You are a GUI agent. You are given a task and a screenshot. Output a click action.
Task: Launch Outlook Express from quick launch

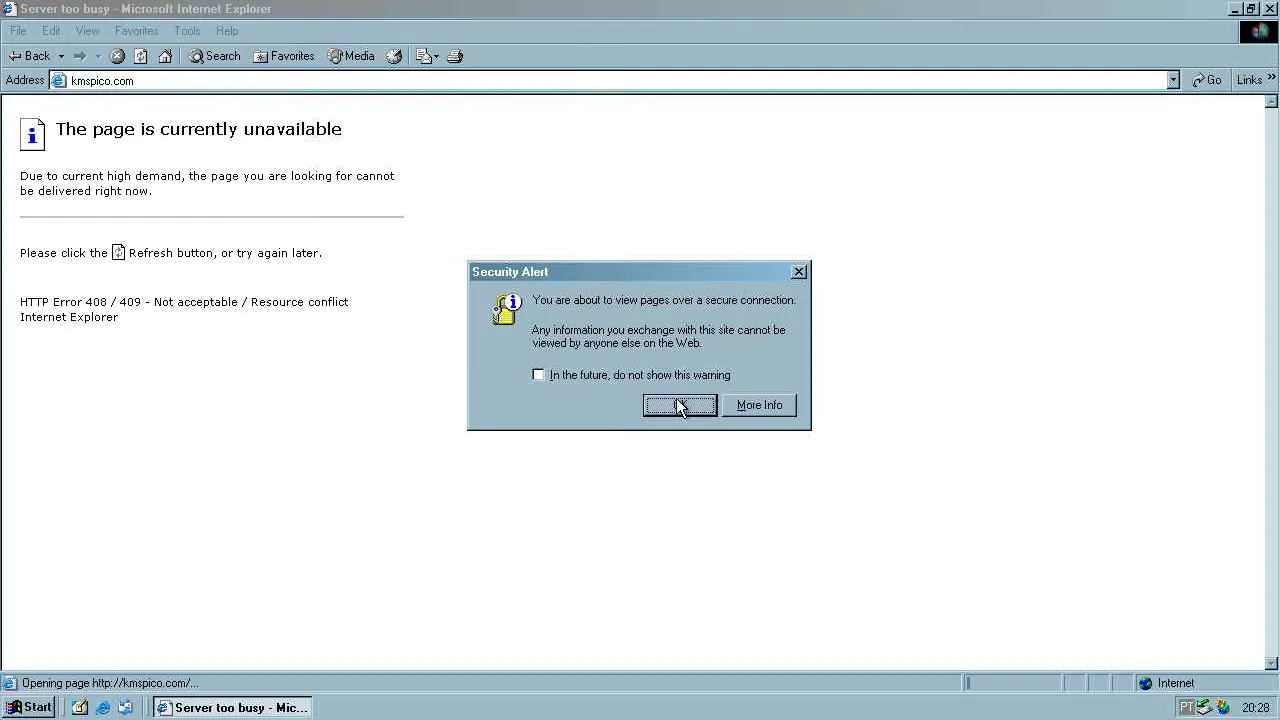tap(125, 707)
